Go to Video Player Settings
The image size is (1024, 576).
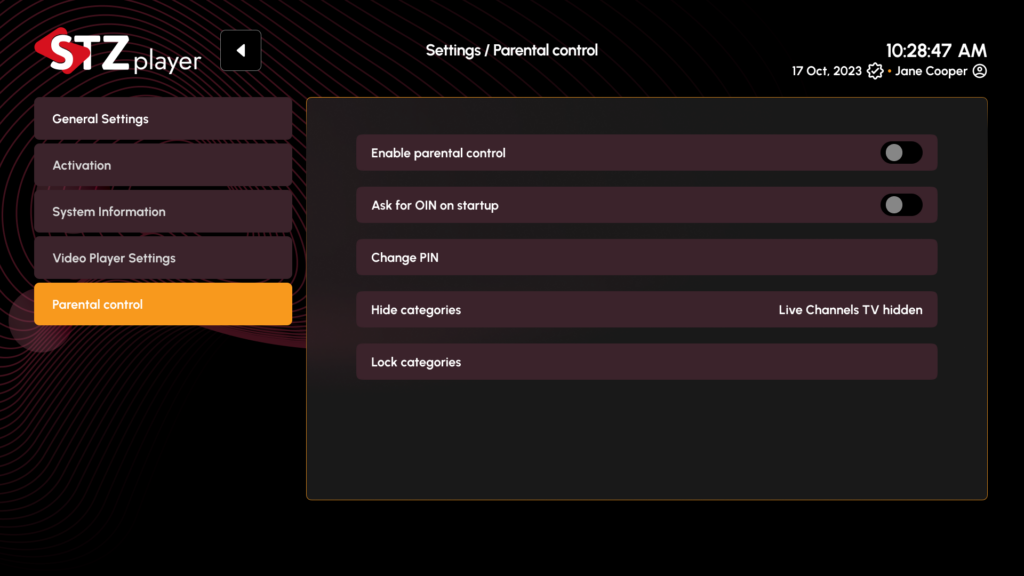click(163, 258)
